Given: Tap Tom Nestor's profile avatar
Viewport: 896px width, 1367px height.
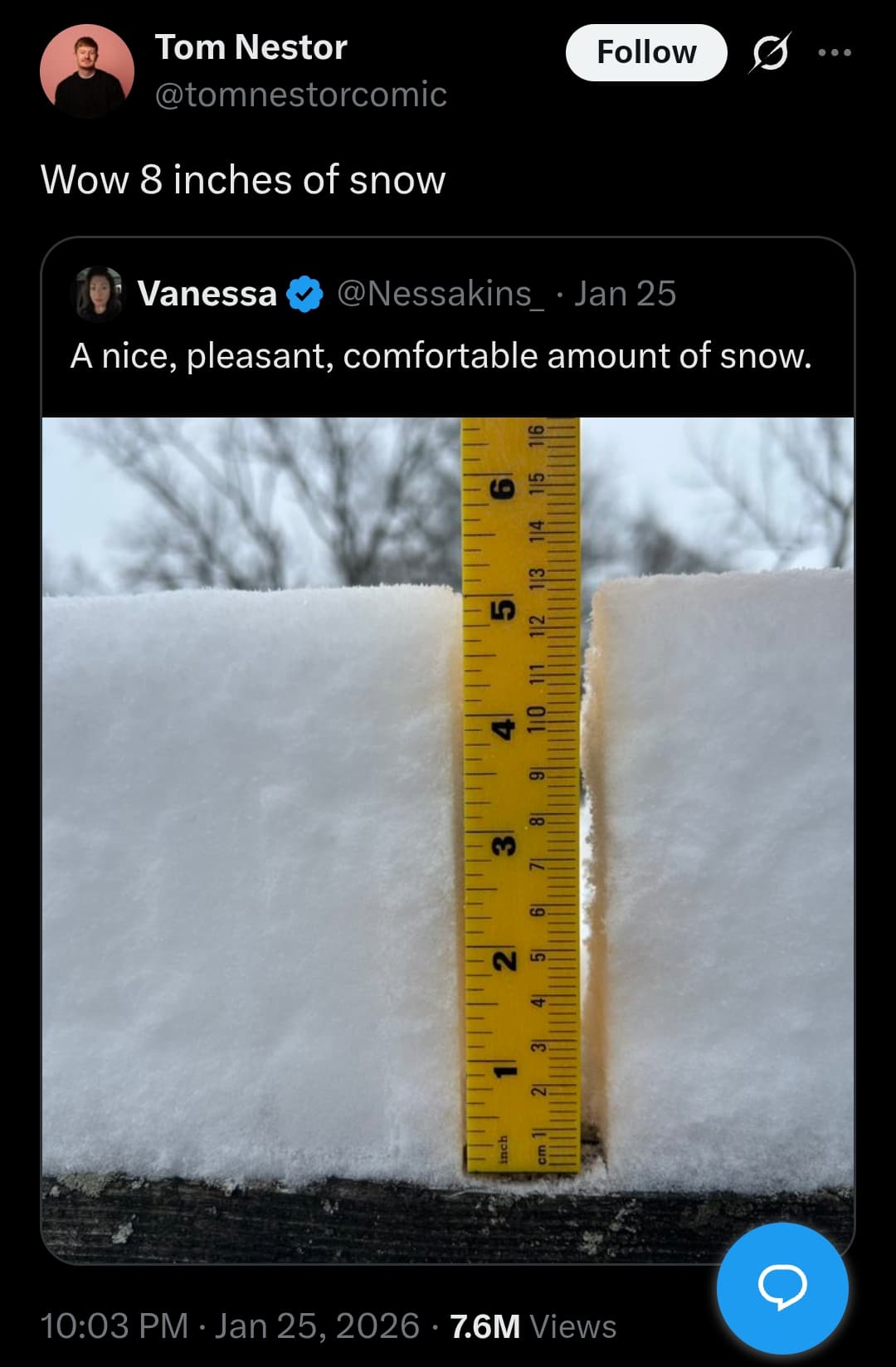Looking at the screenshot, I should (x=87, y=71).
